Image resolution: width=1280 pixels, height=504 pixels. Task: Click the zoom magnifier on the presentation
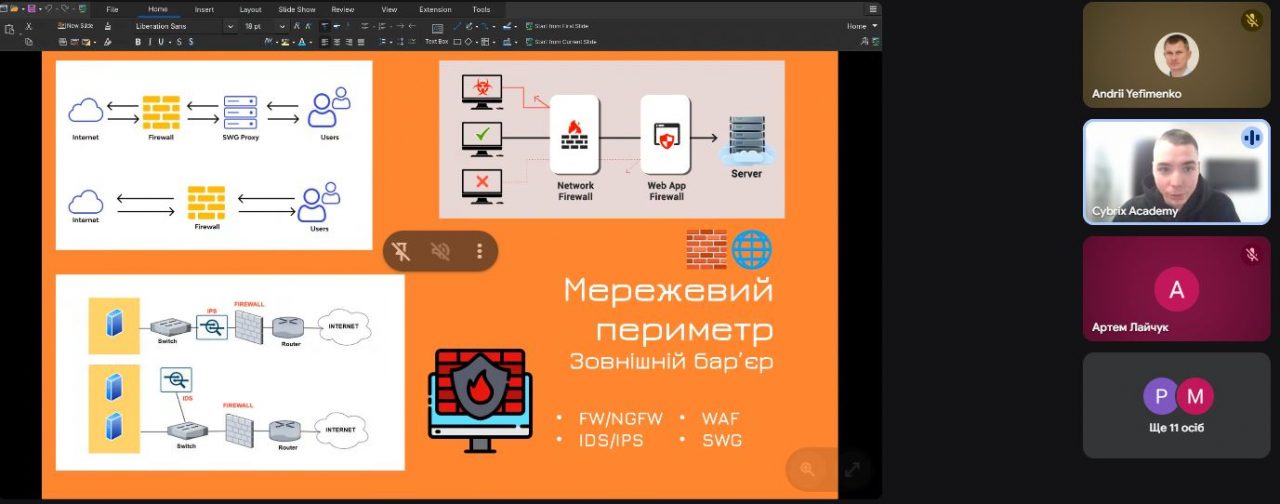click(x=807, y=469)
